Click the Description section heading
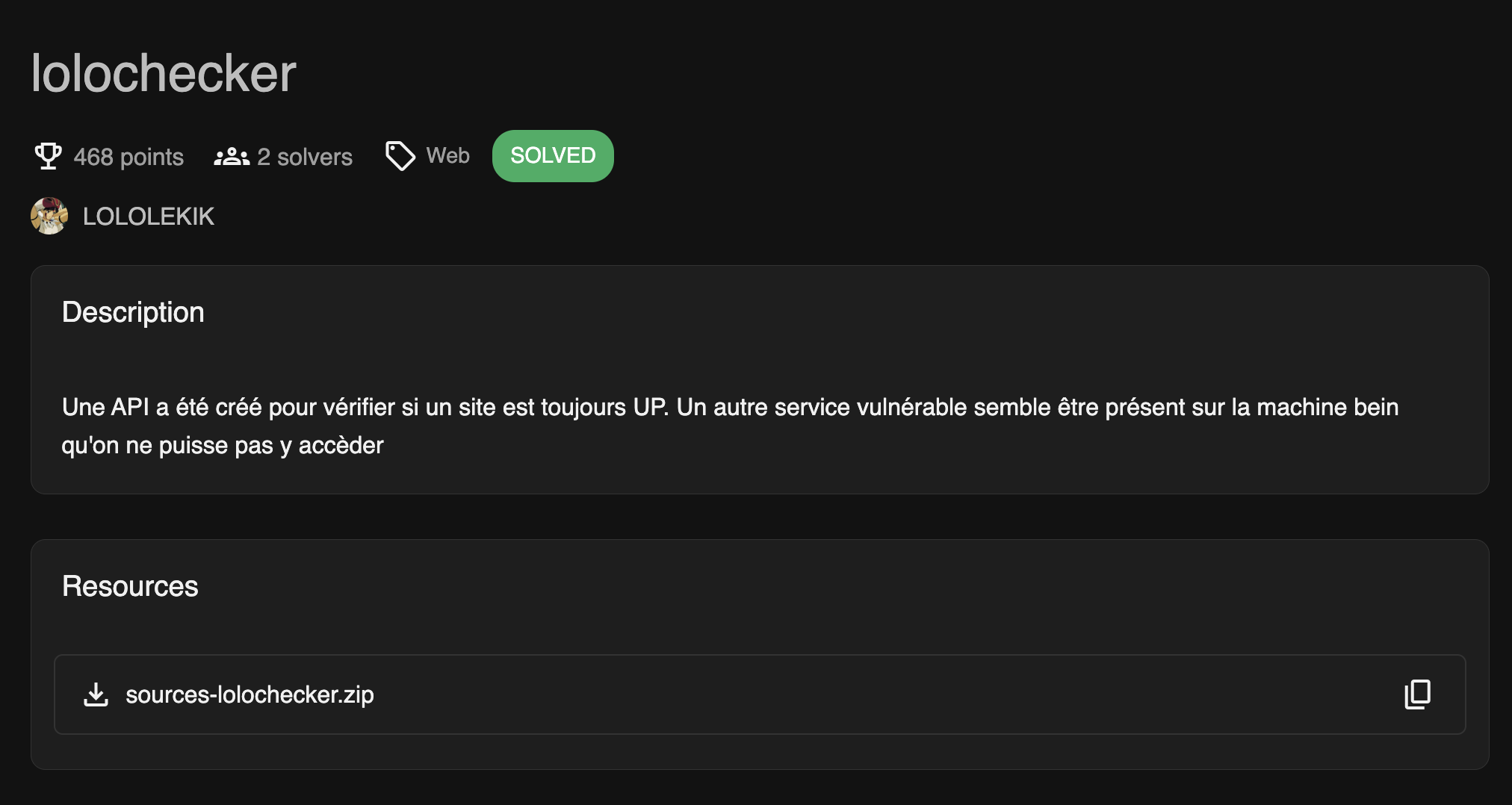1512x805 pixels. [x=133, y=312]
